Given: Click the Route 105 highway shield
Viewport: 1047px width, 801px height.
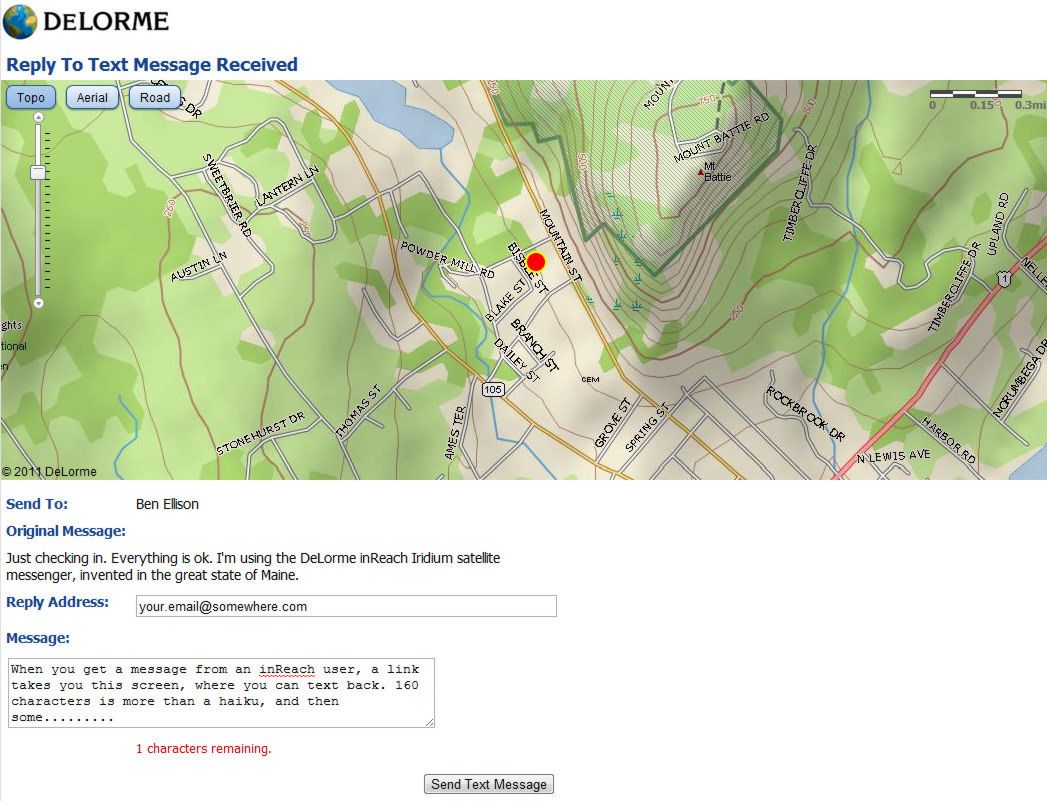Looking at the screenshot, I should (493, 389).
